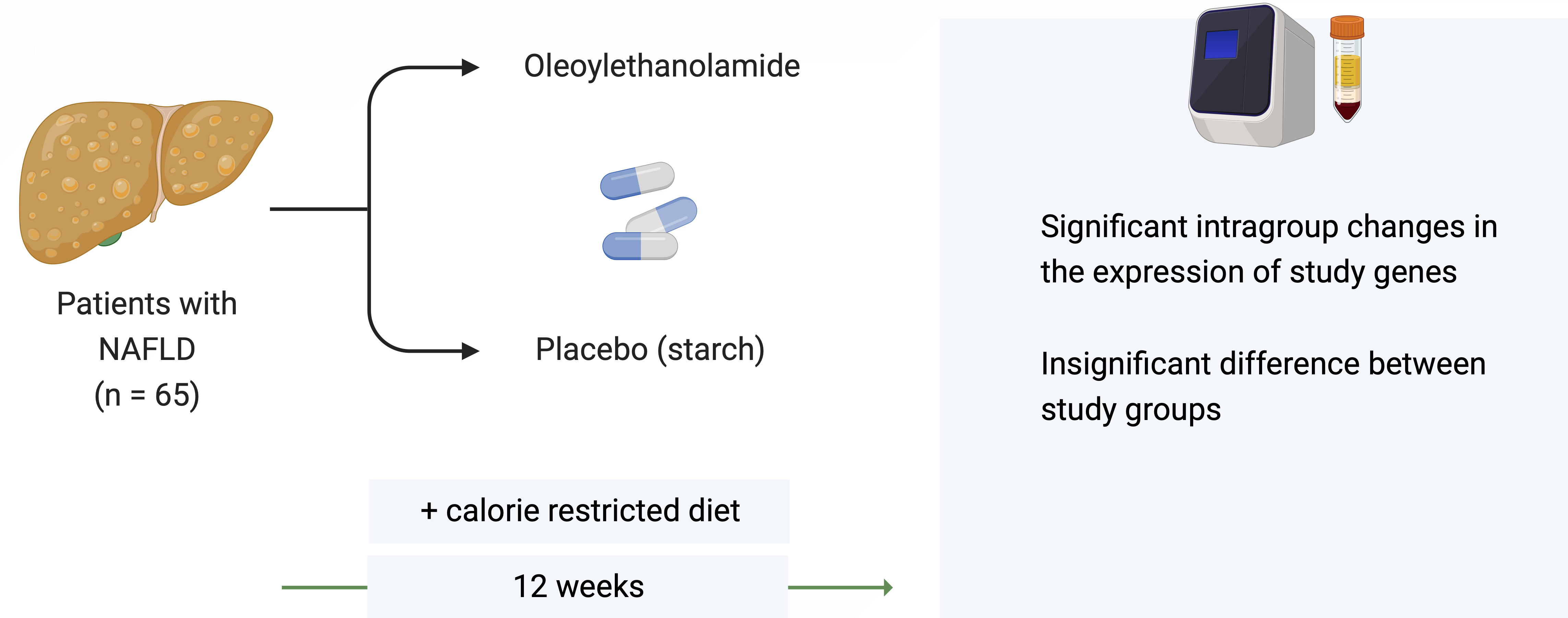Click the blue screen on analyzer

pyautogui.click(x=1221, y=45)
